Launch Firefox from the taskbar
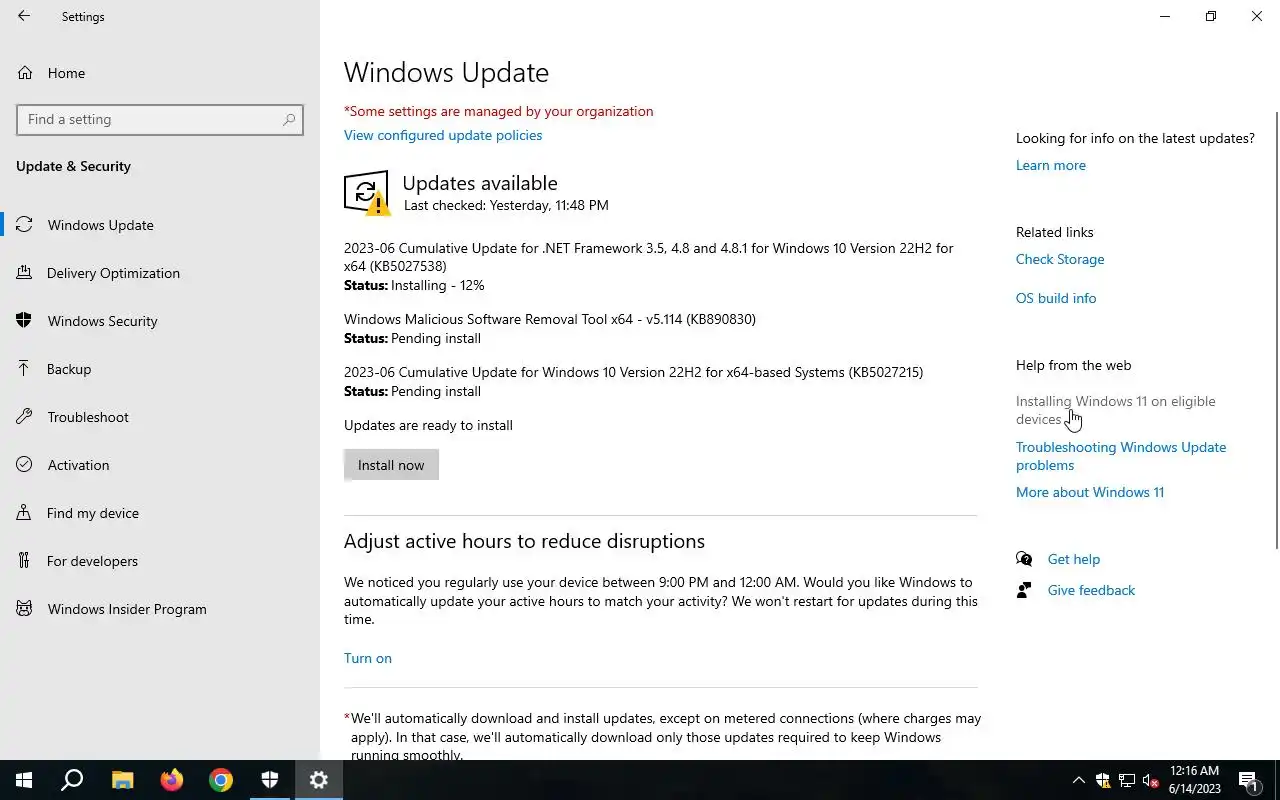The width and height of the screenshot is (1280, 800). pyautogui.click(x=172, y=780)
